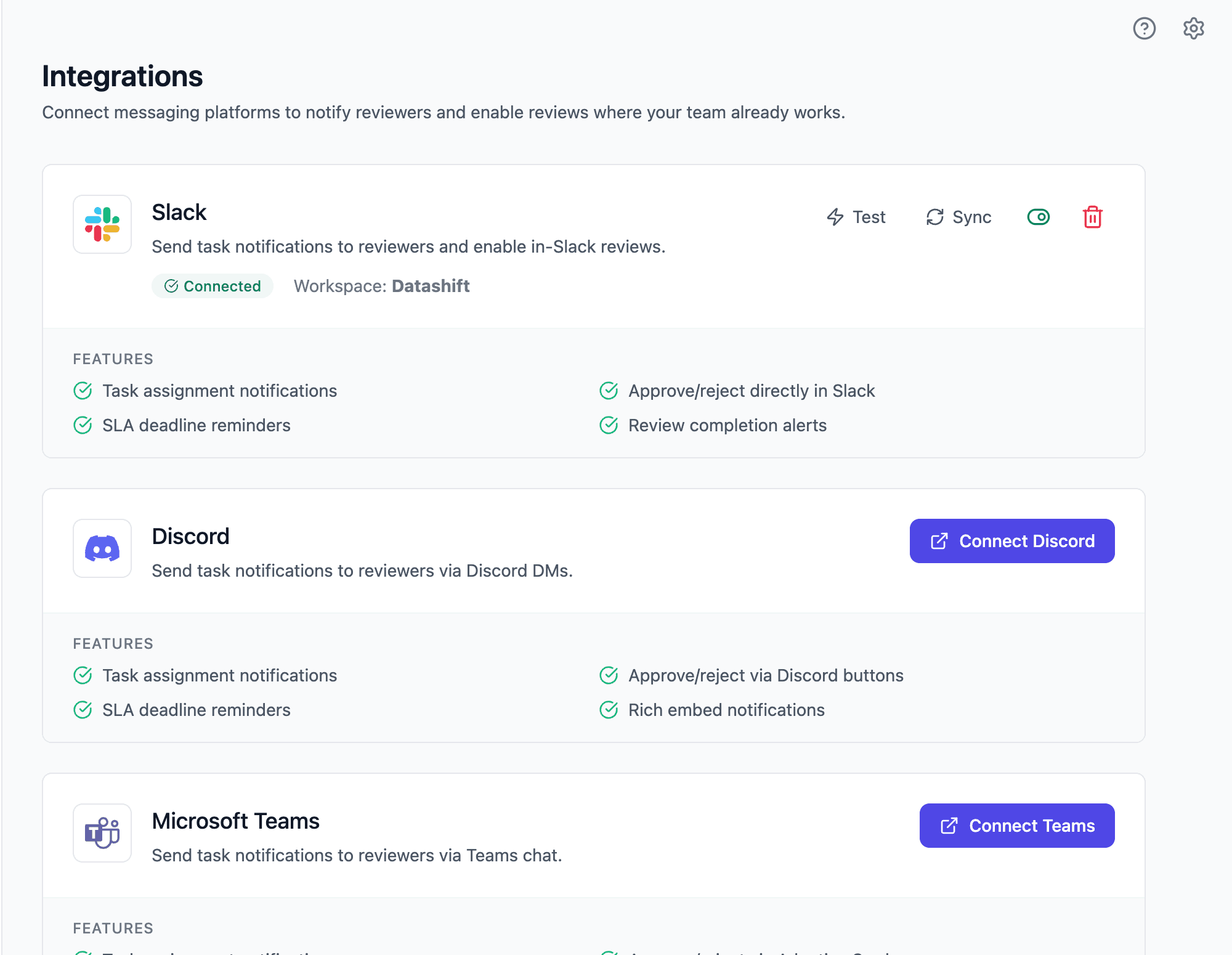Open help using the question mark icon
The image size is (1232, 955).
(x=1144, y=28)
